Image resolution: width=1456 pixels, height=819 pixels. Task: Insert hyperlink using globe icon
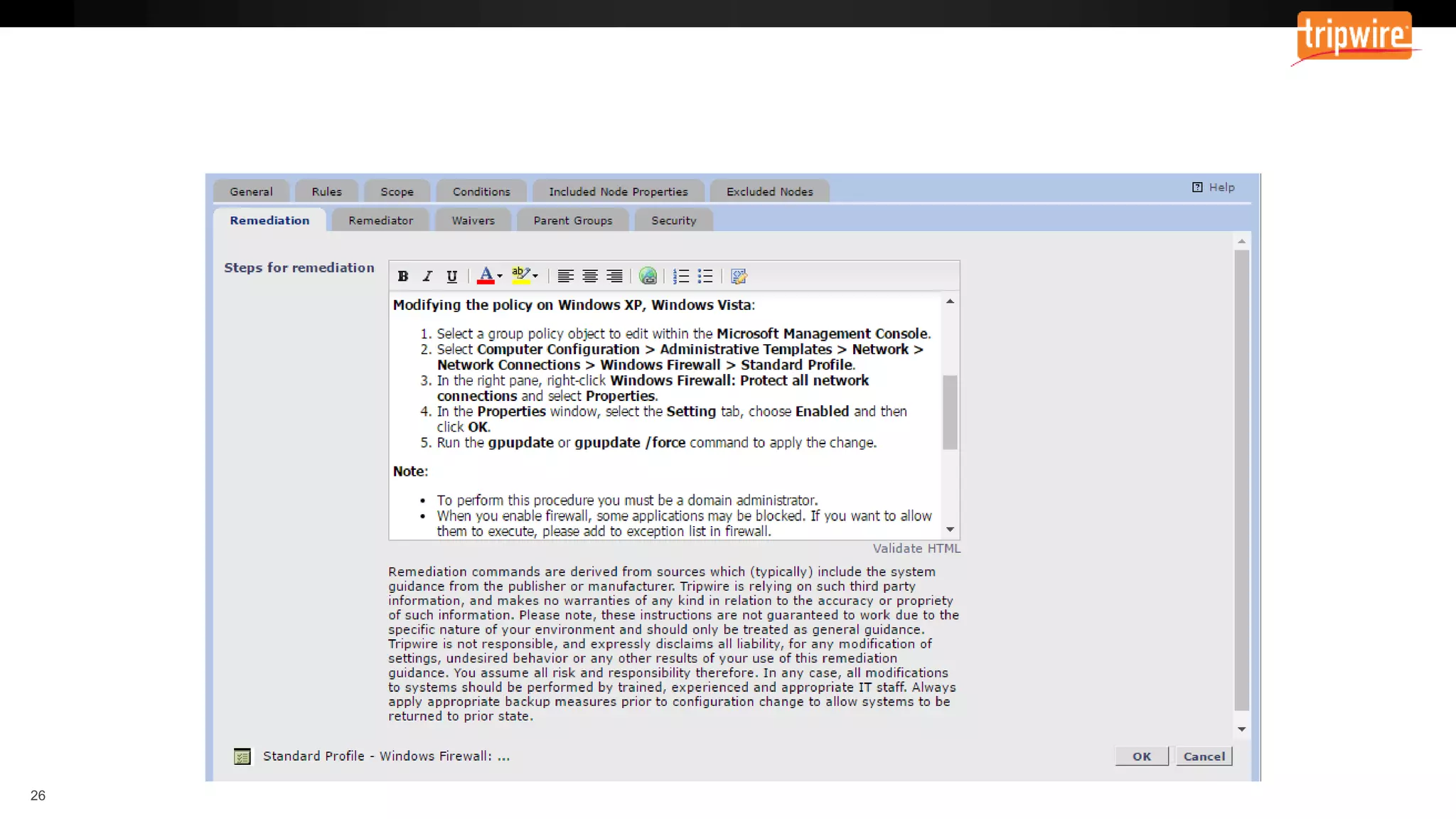[648, 277]
